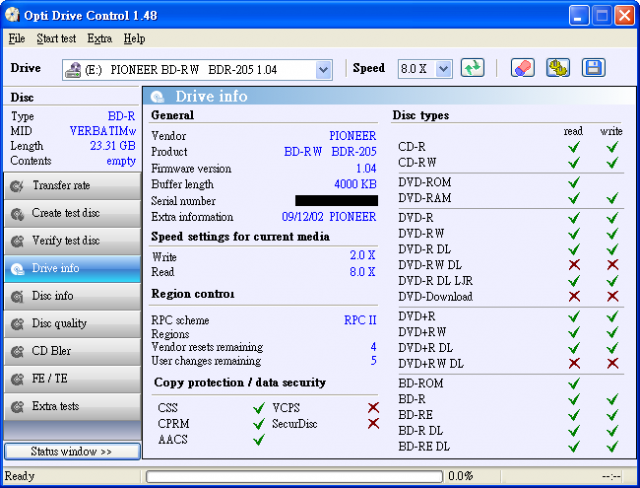The height and width of the screenshot is (488, 640).
Task: Click the CSS green checkmark
Action: (259, 408)
